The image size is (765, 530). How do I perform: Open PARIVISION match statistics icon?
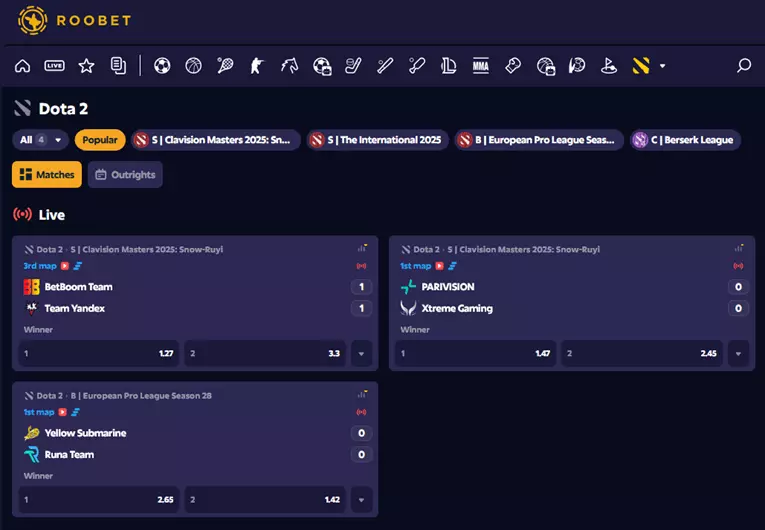739,248
